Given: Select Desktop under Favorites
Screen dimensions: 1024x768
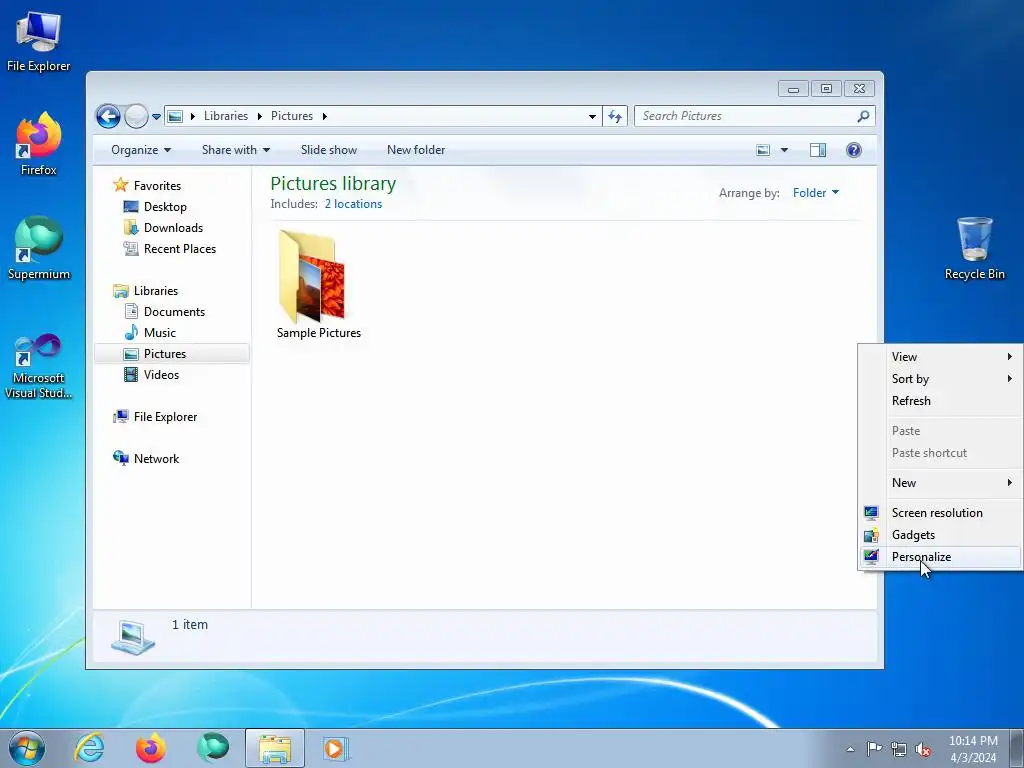Looking at the screenshot, I should [x=165, y=207].
